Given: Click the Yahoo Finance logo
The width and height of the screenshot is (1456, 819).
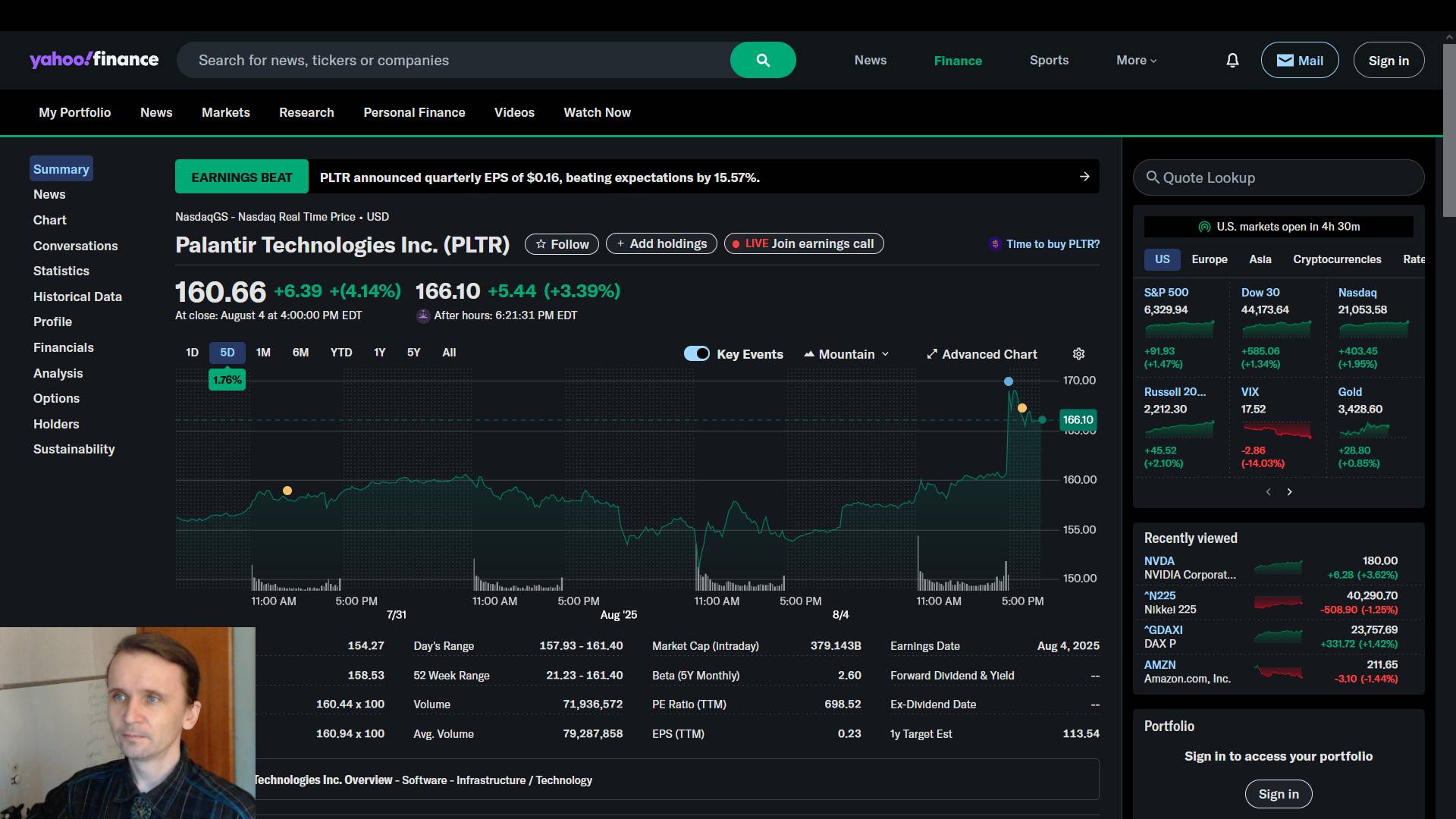Looking at the screenshot, I should (x=94, y=60).
